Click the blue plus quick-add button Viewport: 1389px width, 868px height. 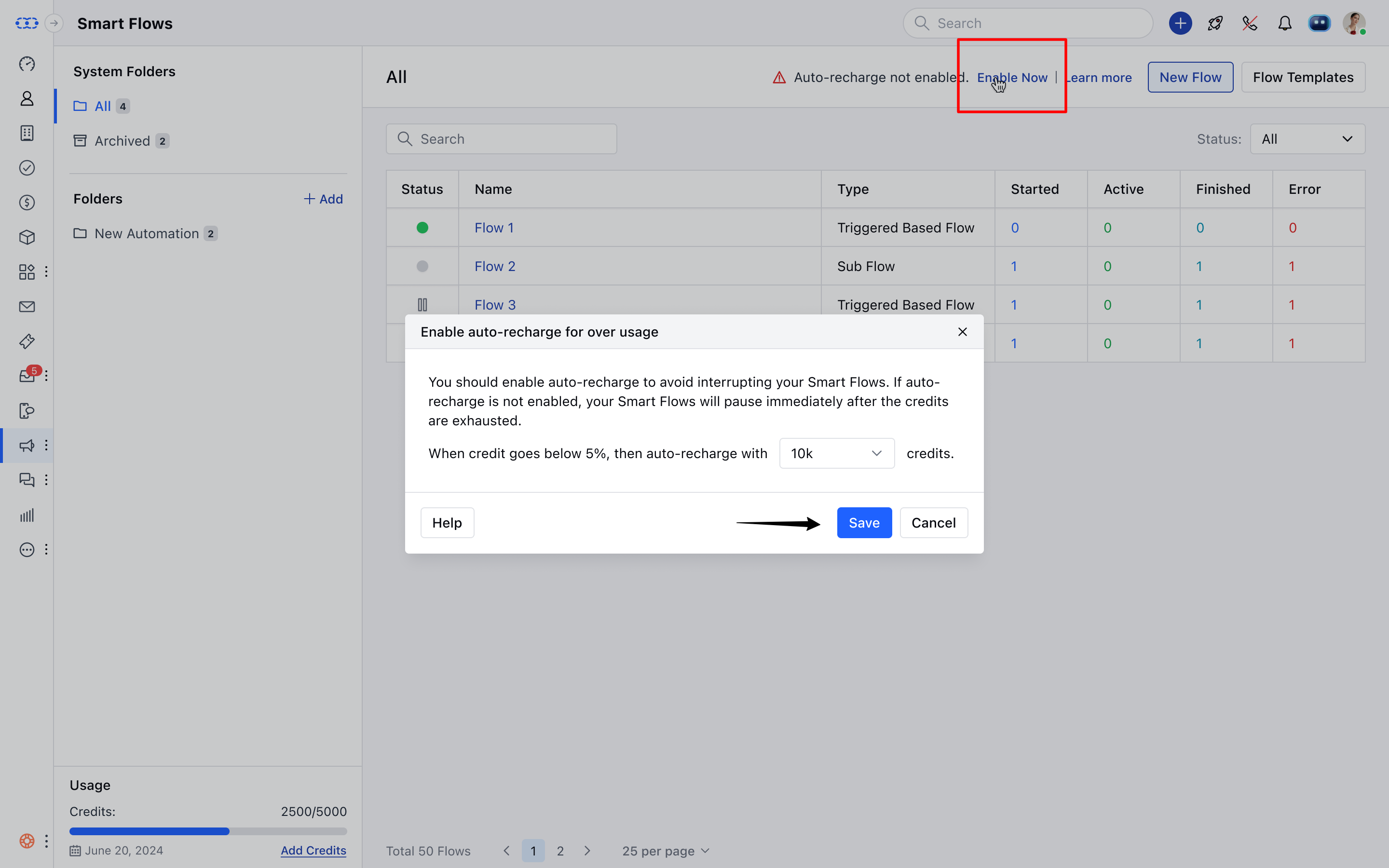pos(1180,24)
